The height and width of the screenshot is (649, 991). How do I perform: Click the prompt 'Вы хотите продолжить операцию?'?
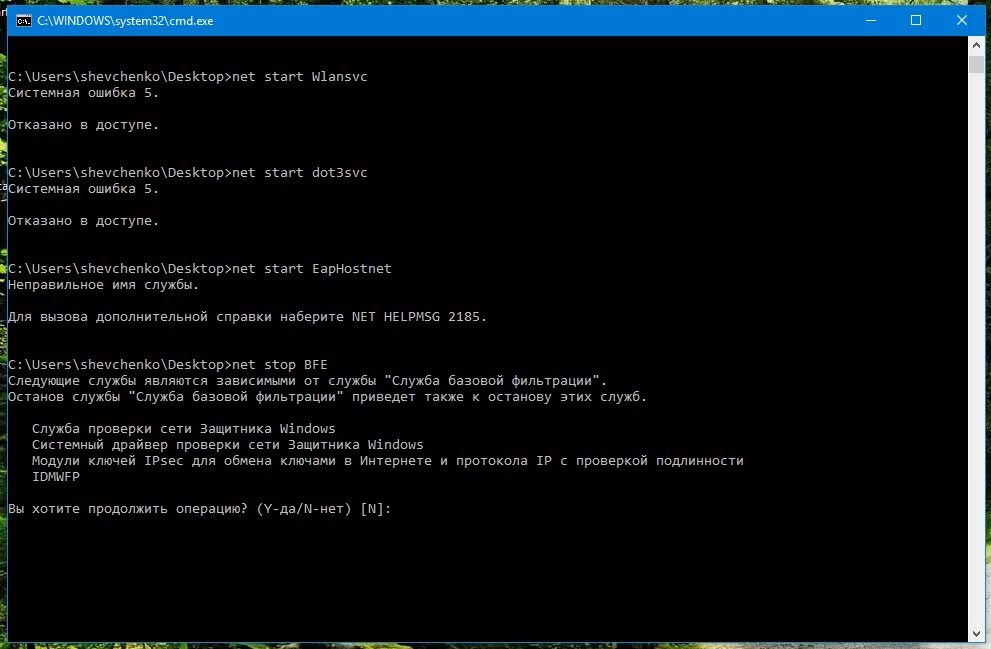pos(200,509)
